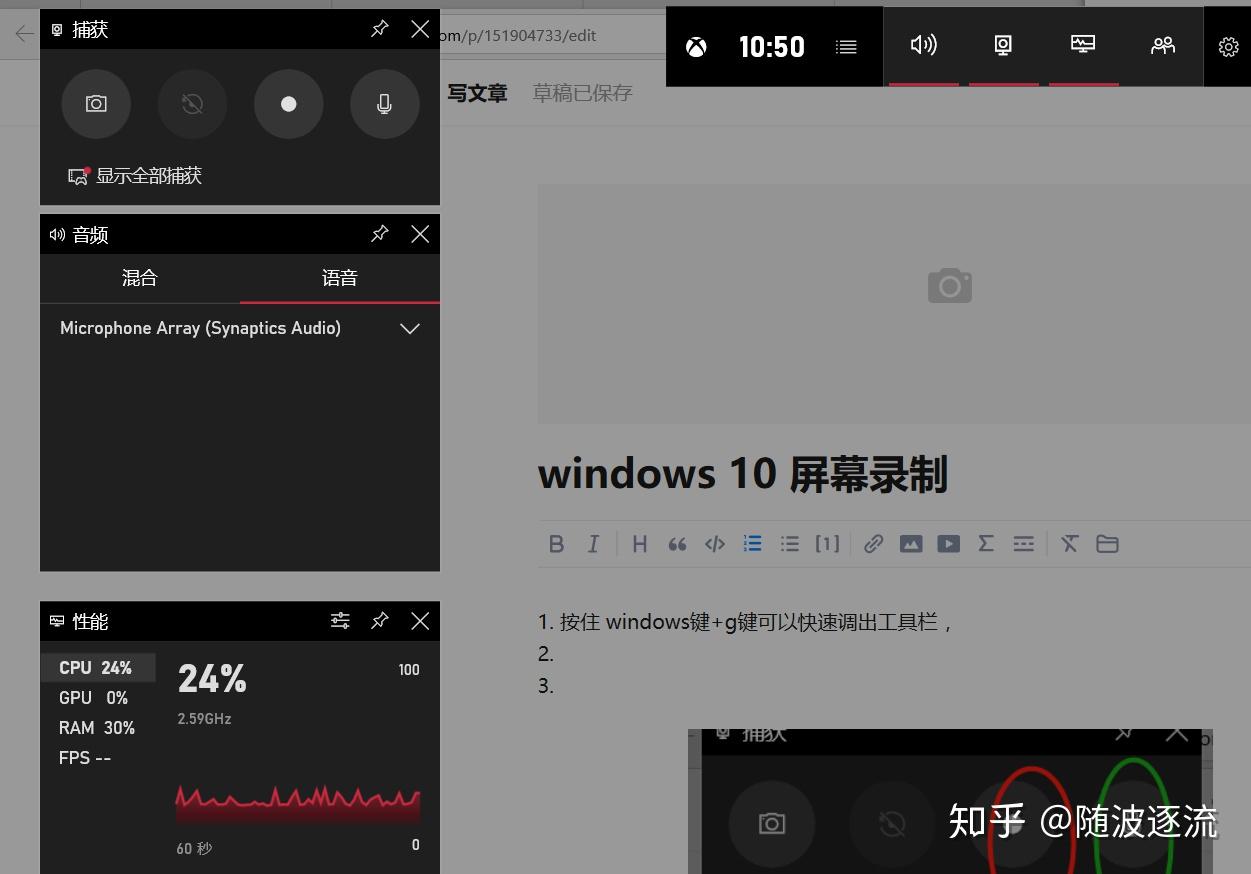Take a screenshot using the camera icon
The height and width of the screenshot is (874, 1251).
[96, 104]
